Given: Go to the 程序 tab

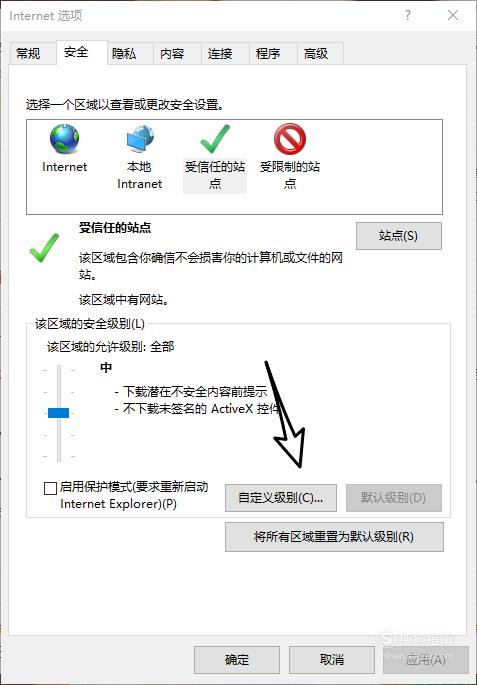Looking at the screenshot, I should click(268, 53).
